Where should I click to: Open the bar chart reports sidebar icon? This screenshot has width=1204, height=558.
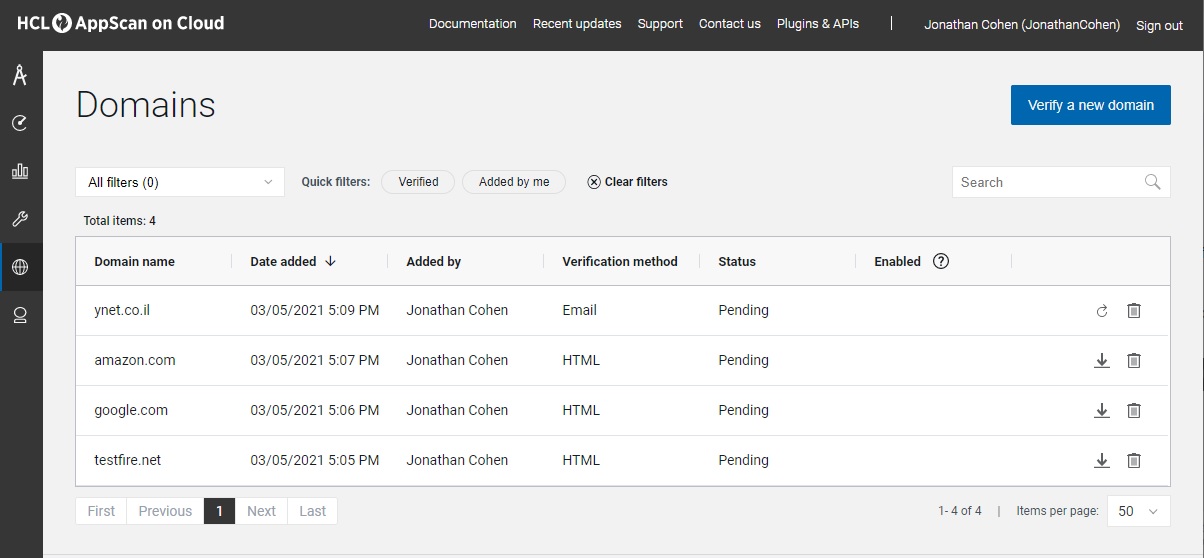[20, 171]
